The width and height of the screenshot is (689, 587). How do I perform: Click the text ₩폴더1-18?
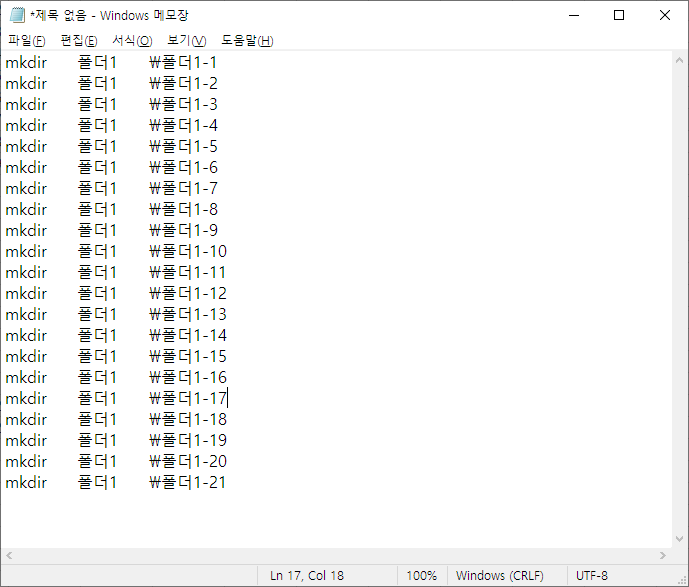188,419
